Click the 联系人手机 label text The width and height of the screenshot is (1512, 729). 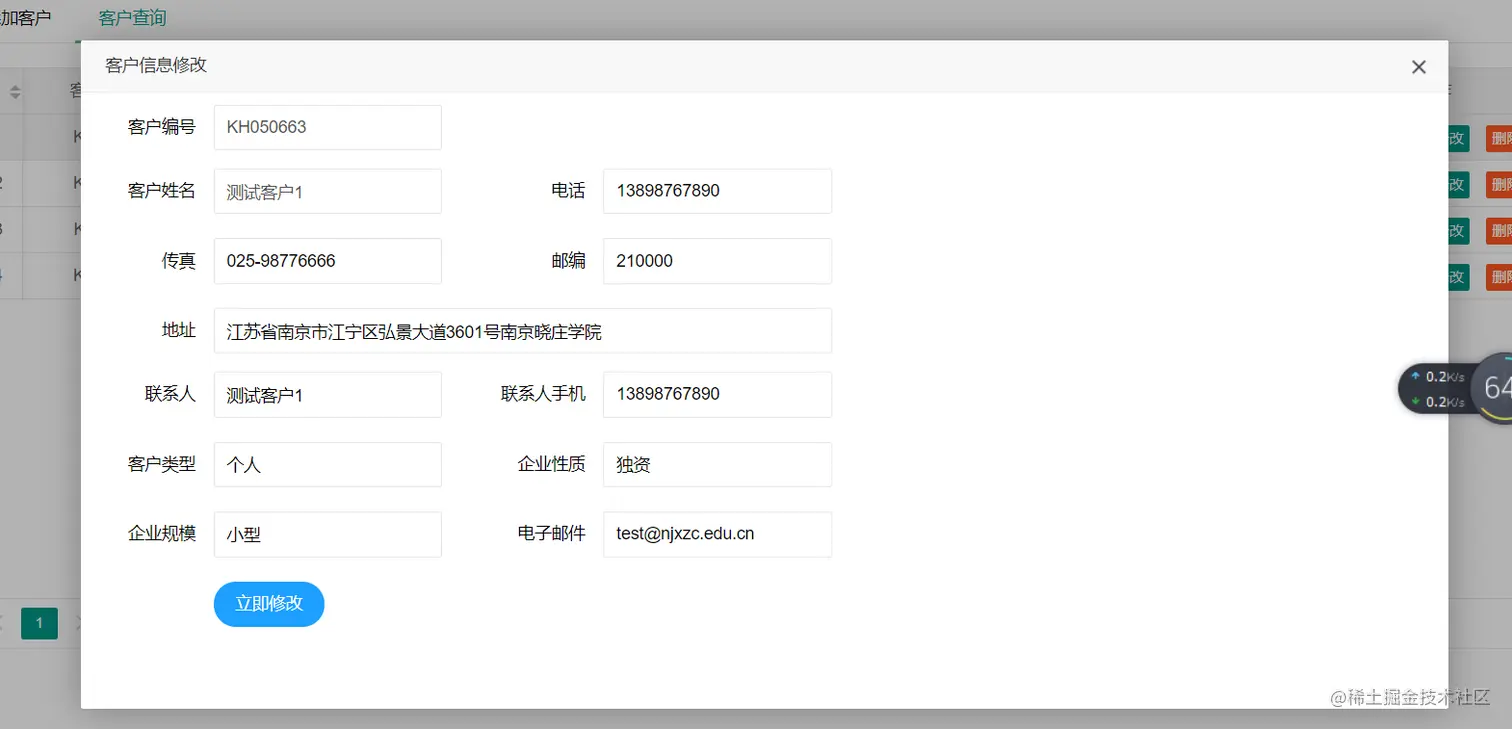click(543, 394)
